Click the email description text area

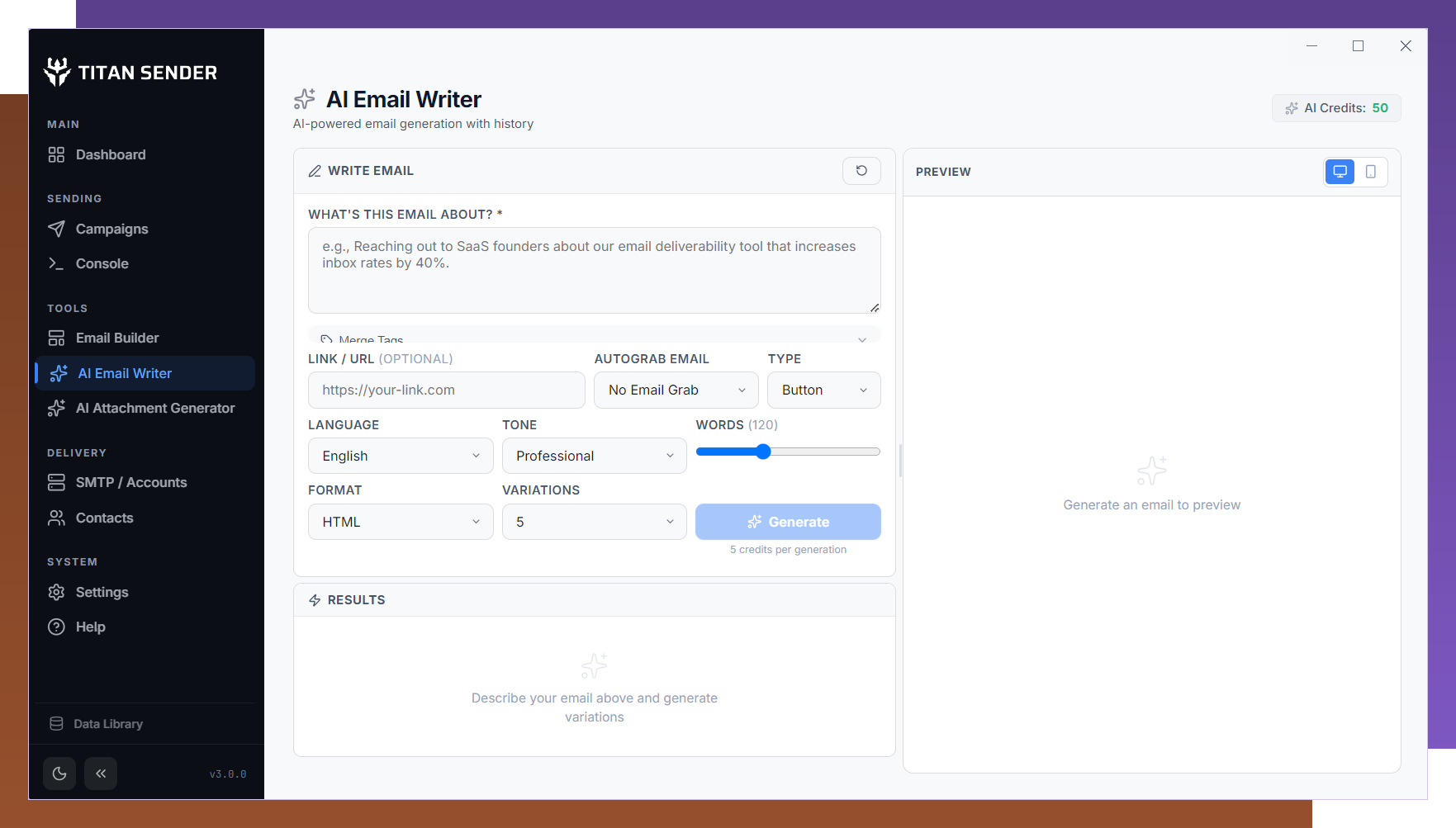click(x=594, y=270)
